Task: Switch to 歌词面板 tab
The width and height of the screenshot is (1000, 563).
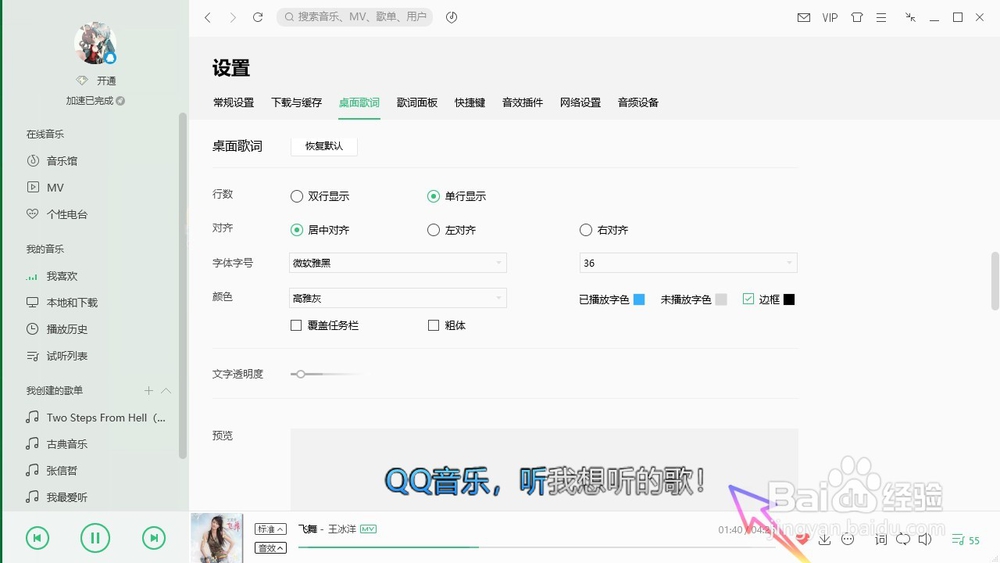Action: (x=417, y=103)
